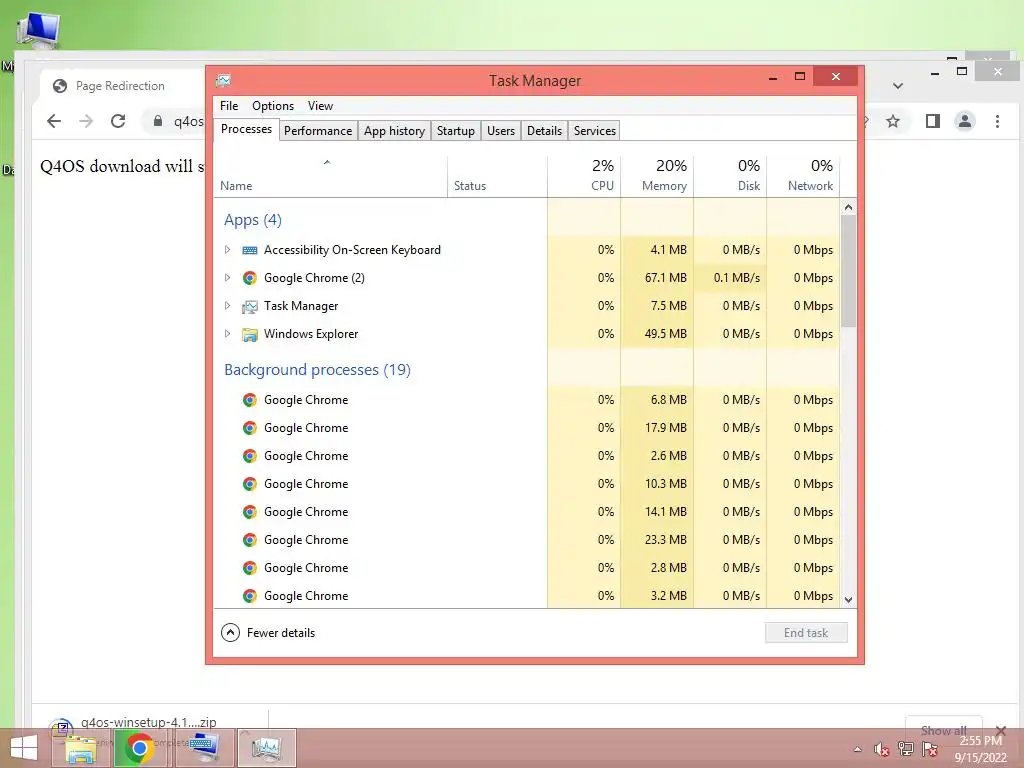Click the Fewer details collapse arrow icon
1024x768 pixels.
(x=231, y=632)
